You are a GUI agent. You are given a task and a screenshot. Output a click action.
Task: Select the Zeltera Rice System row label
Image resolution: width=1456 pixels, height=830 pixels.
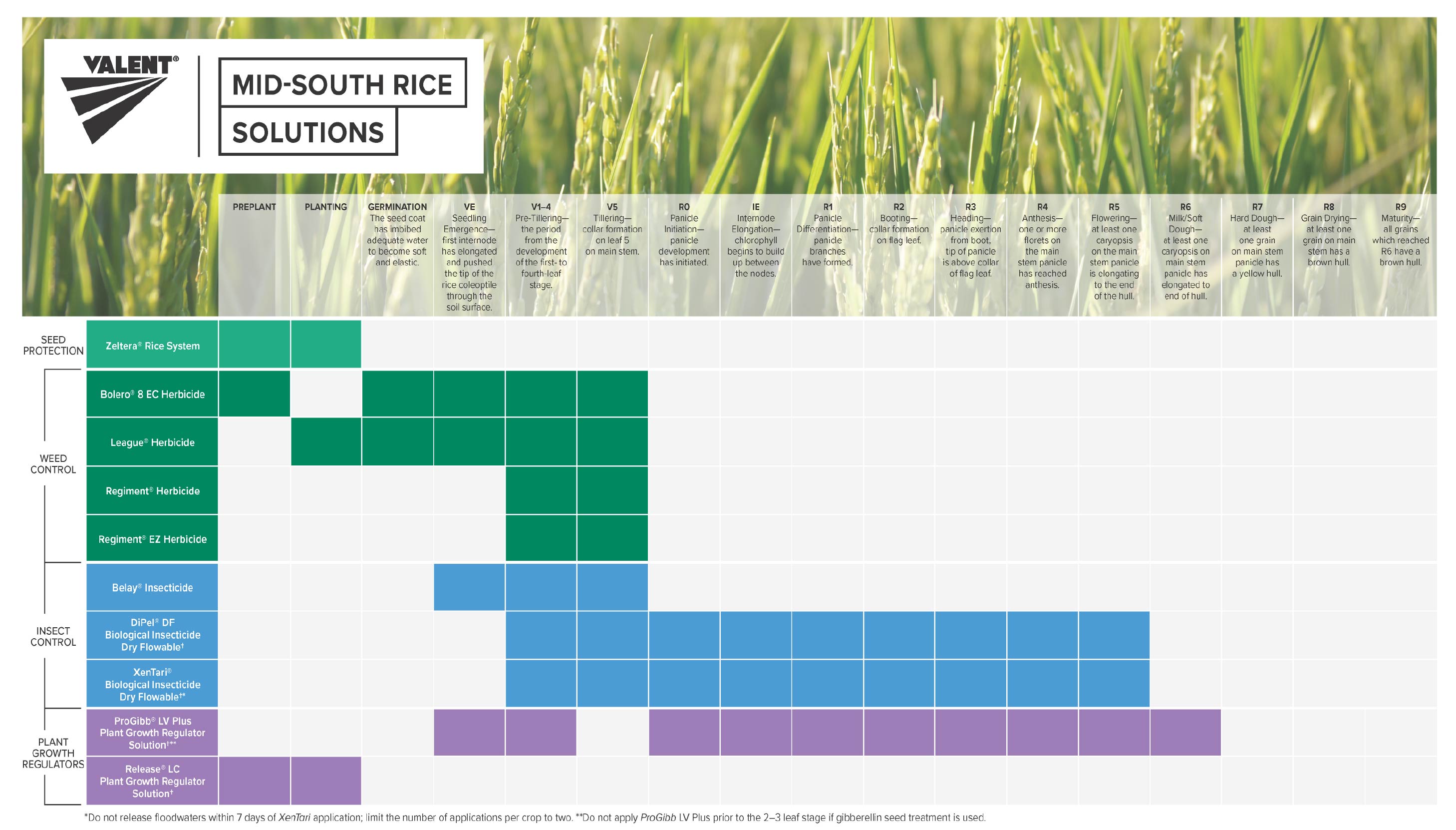click(152, 346)
